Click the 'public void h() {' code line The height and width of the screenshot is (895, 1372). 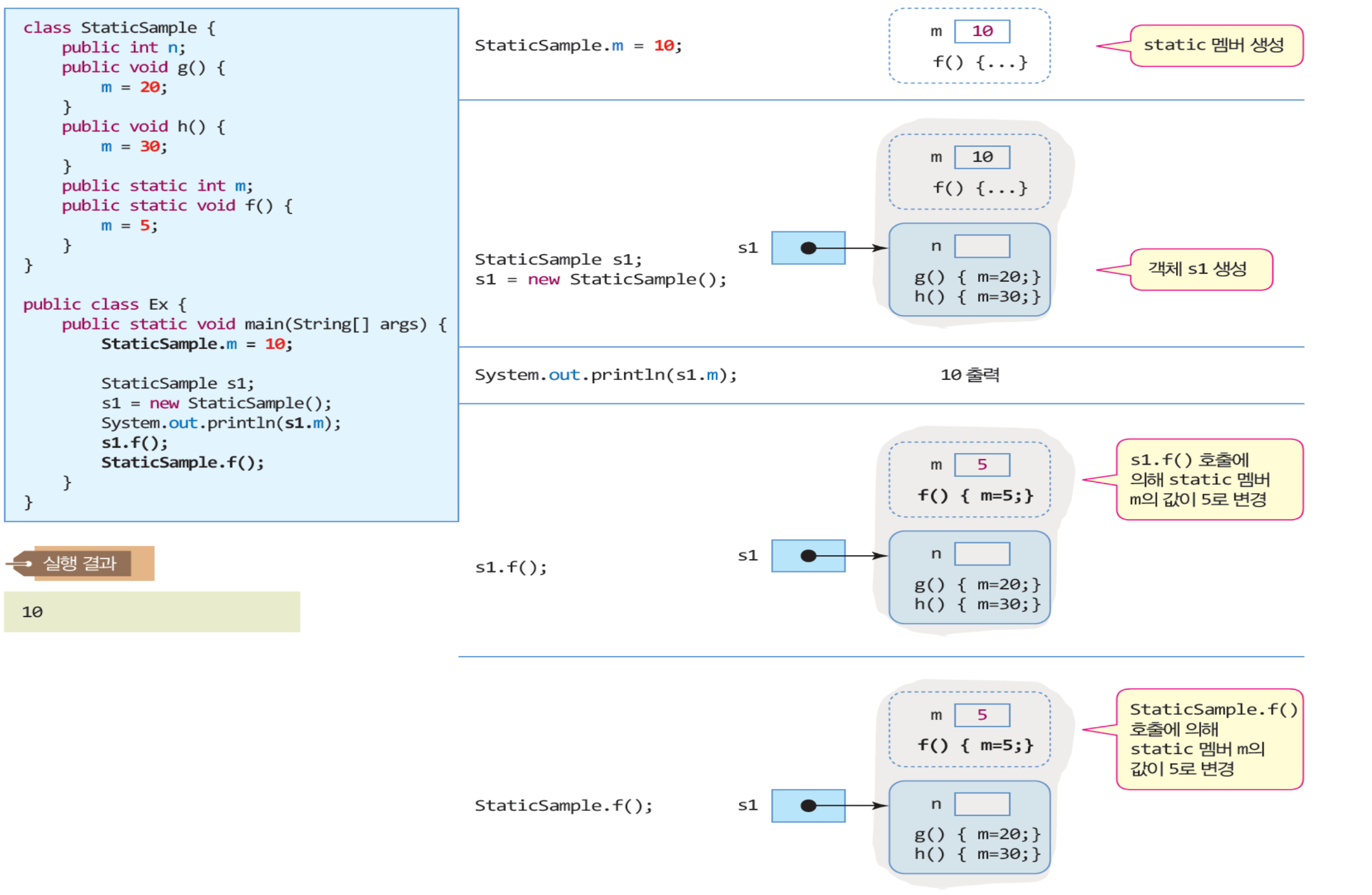144,127
